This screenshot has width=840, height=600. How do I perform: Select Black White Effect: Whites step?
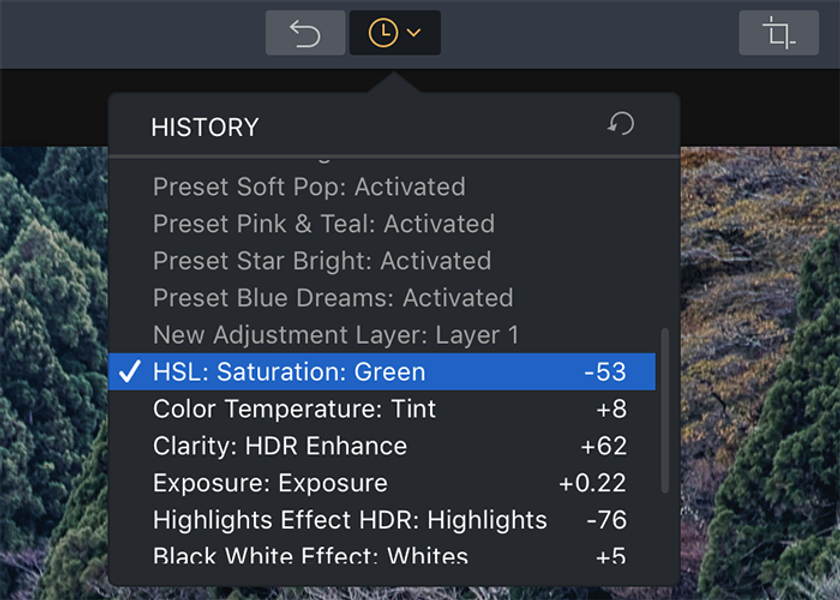382,554
